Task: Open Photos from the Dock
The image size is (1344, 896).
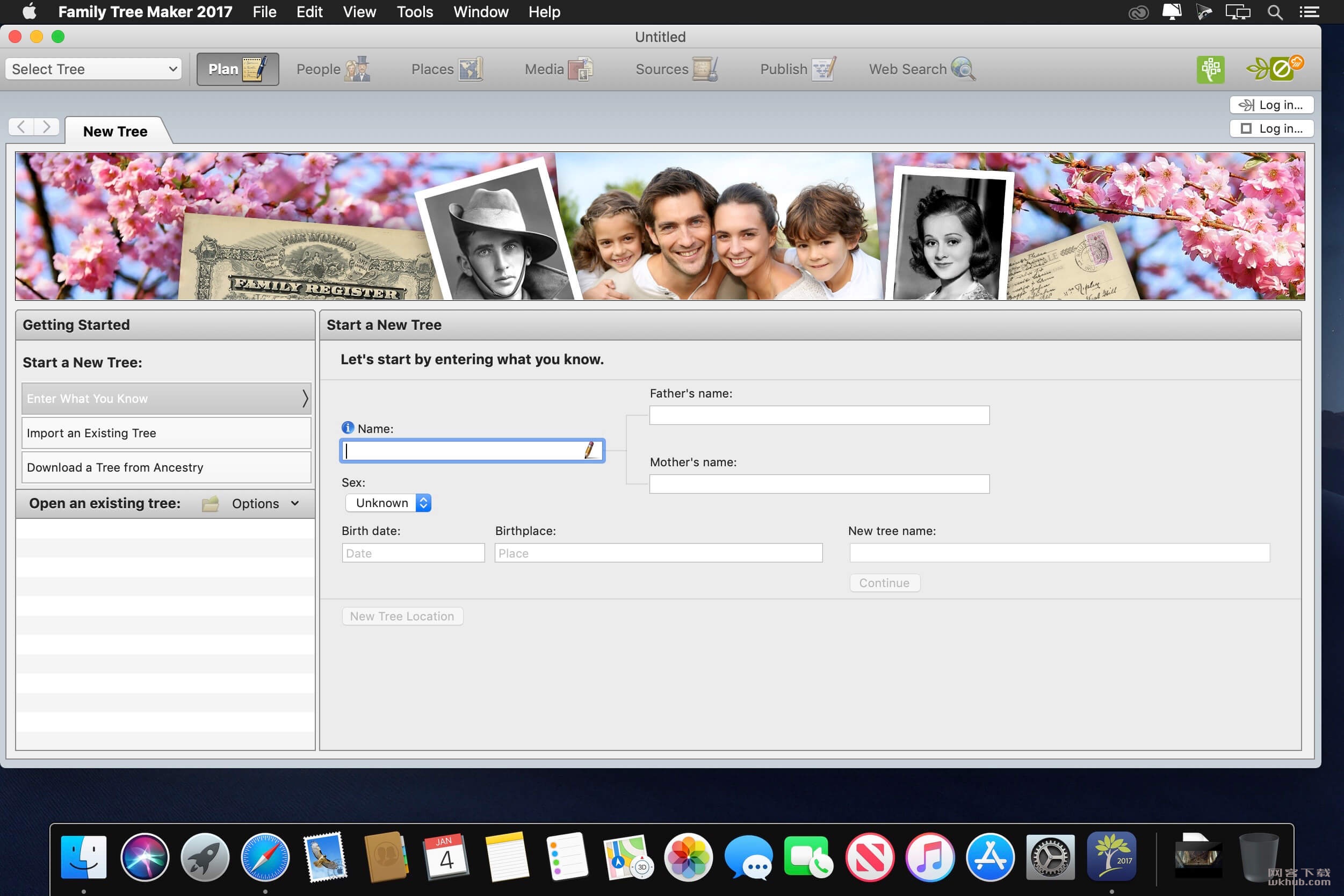Action: click(x=689, y=857)
